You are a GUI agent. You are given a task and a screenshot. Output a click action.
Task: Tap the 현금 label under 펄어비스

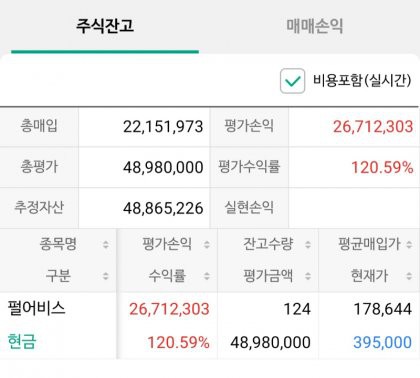click(21, 342)
